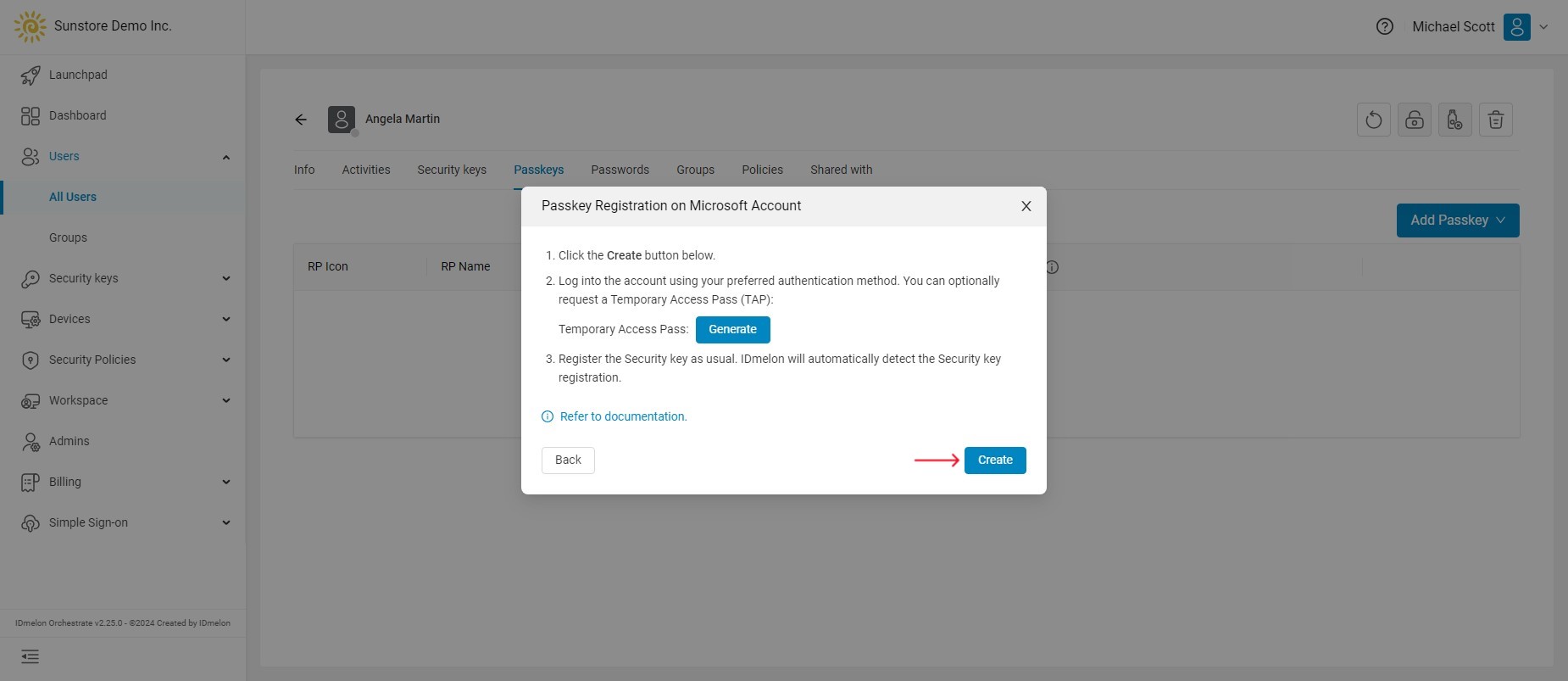Click the security key settings icon
This screenshot has width=1568, height=681.
point(1455,120)
